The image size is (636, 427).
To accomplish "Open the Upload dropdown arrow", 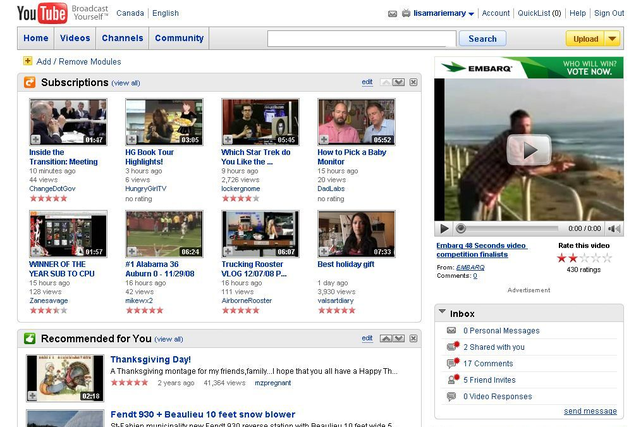I will [612, 39].
